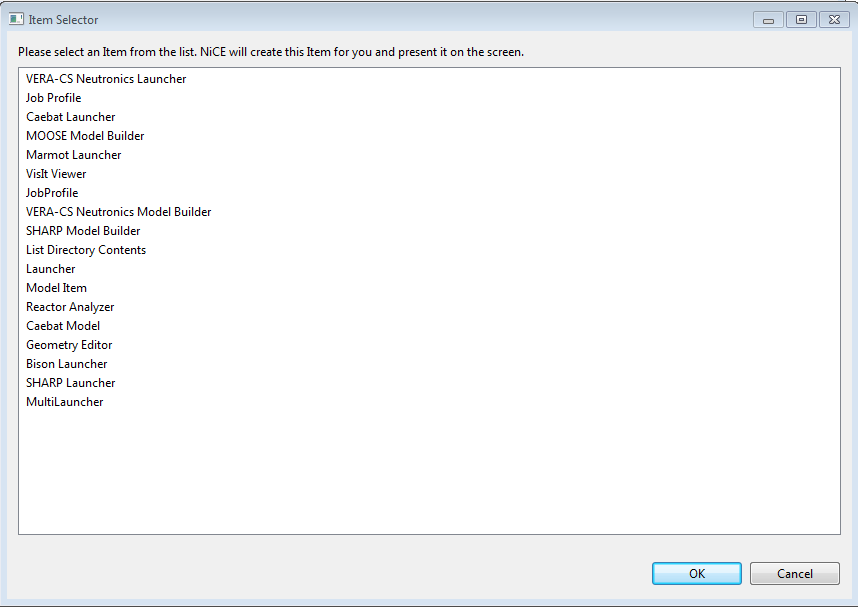Select the Reactor Analyzer item
Viewport: 858px width, 607px height.
[70, 307]
